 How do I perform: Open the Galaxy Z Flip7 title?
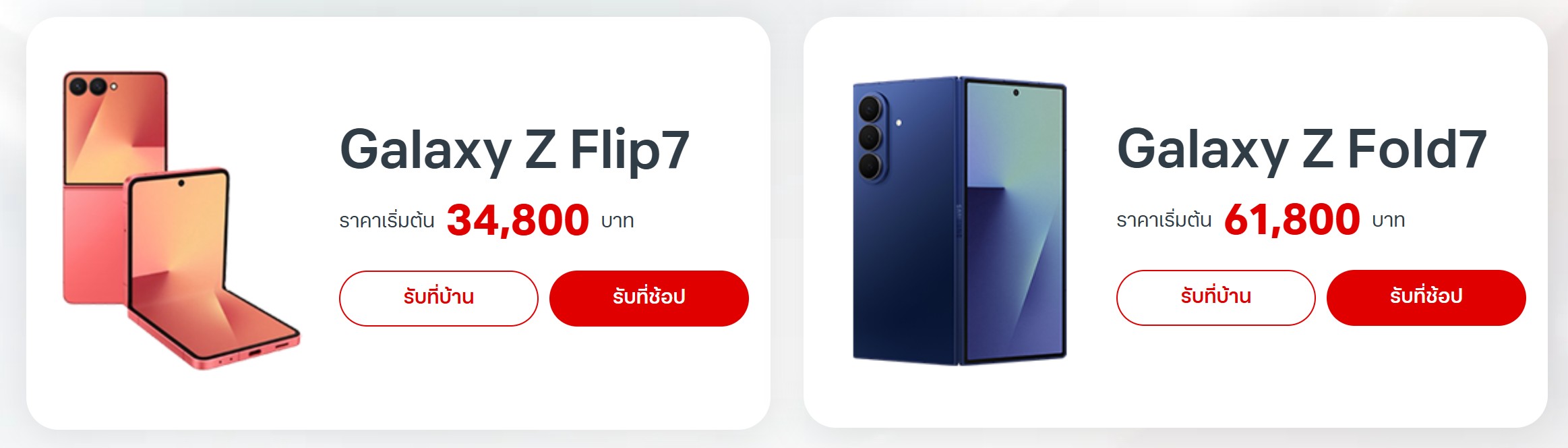(x=515, y=150)
